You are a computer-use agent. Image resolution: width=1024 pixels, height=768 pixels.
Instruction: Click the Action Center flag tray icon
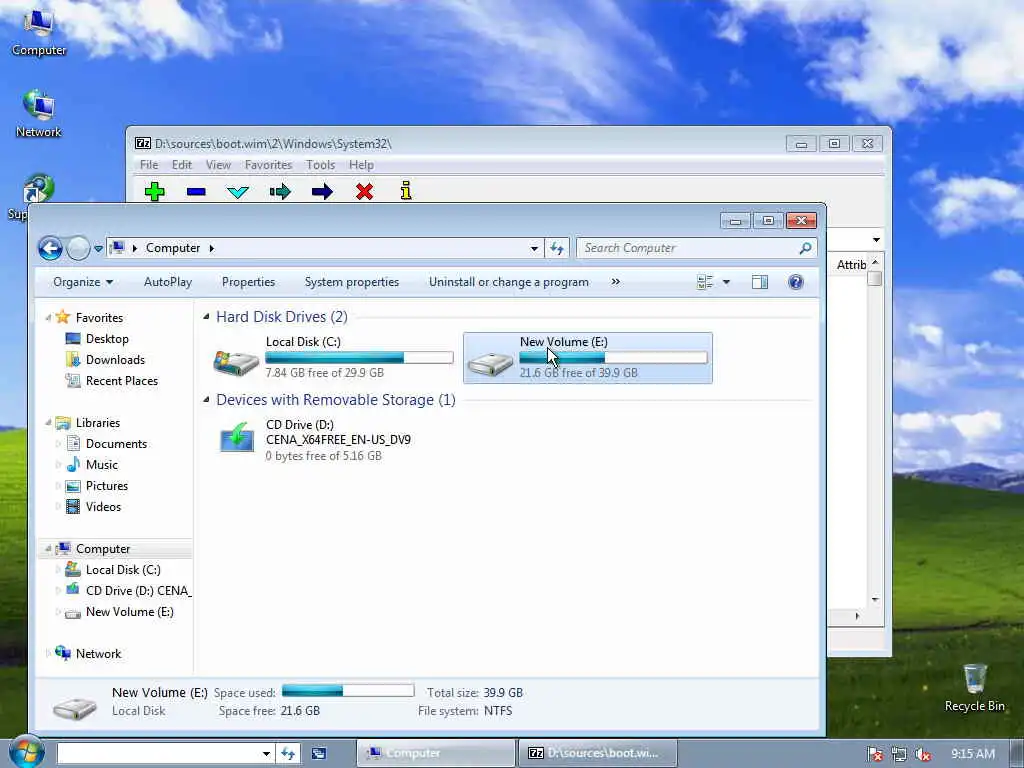pos(874,754)
